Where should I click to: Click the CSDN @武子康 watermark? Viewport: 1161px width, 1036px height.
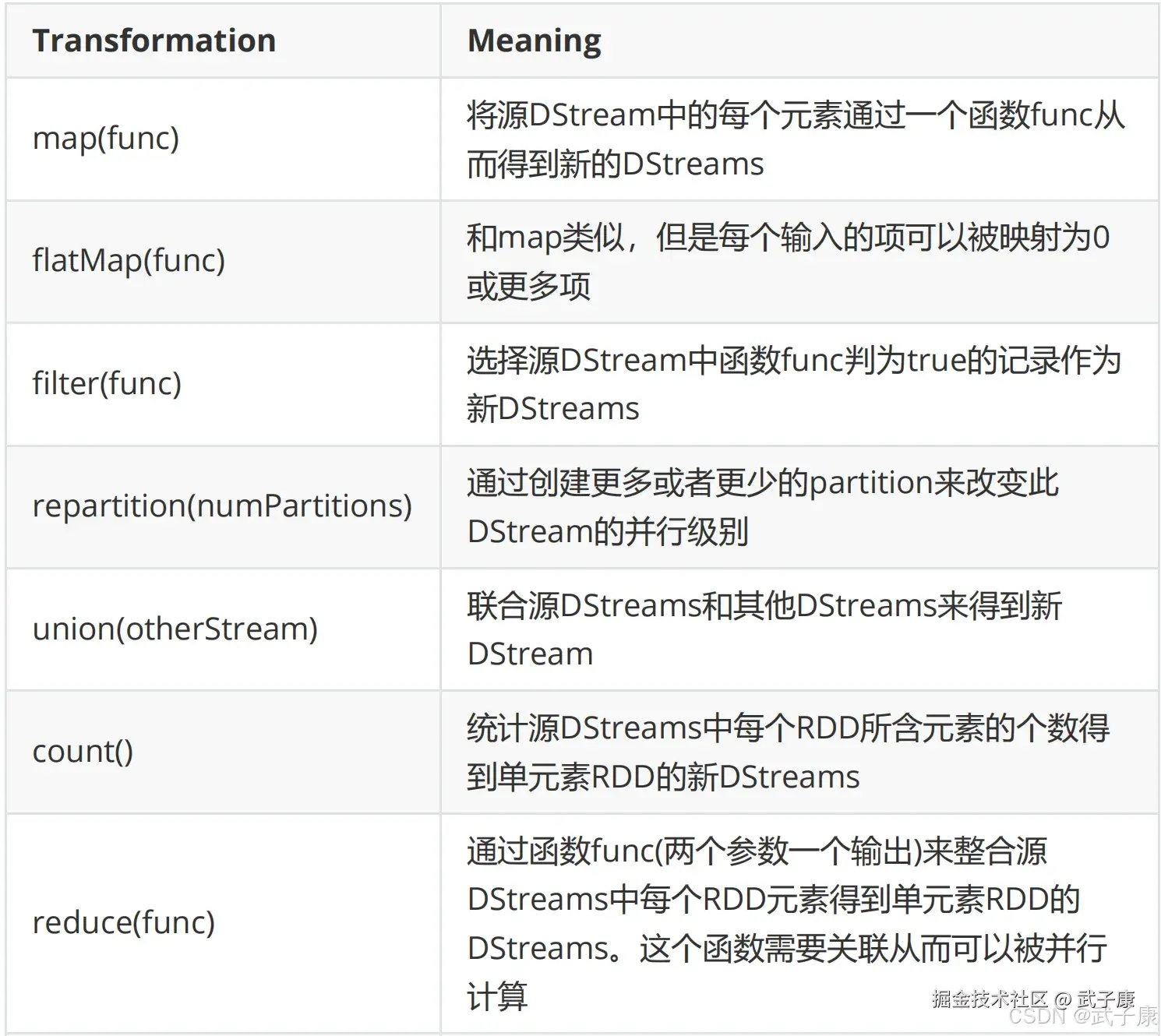click(1083, 1016)
